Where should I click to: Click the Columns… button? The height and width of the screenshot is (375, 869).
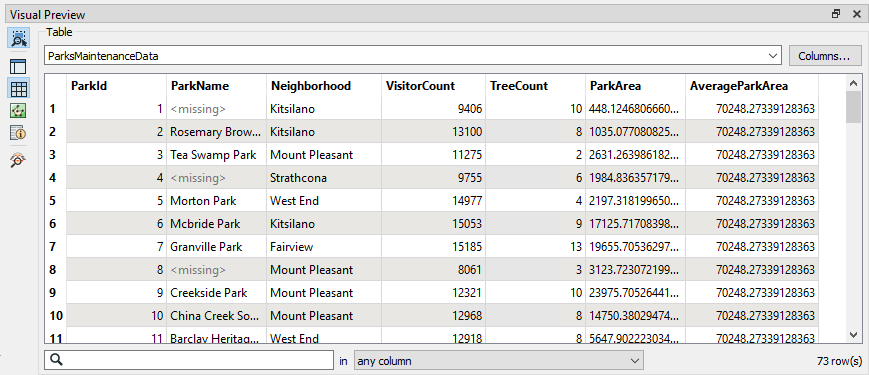pos(826,56)
